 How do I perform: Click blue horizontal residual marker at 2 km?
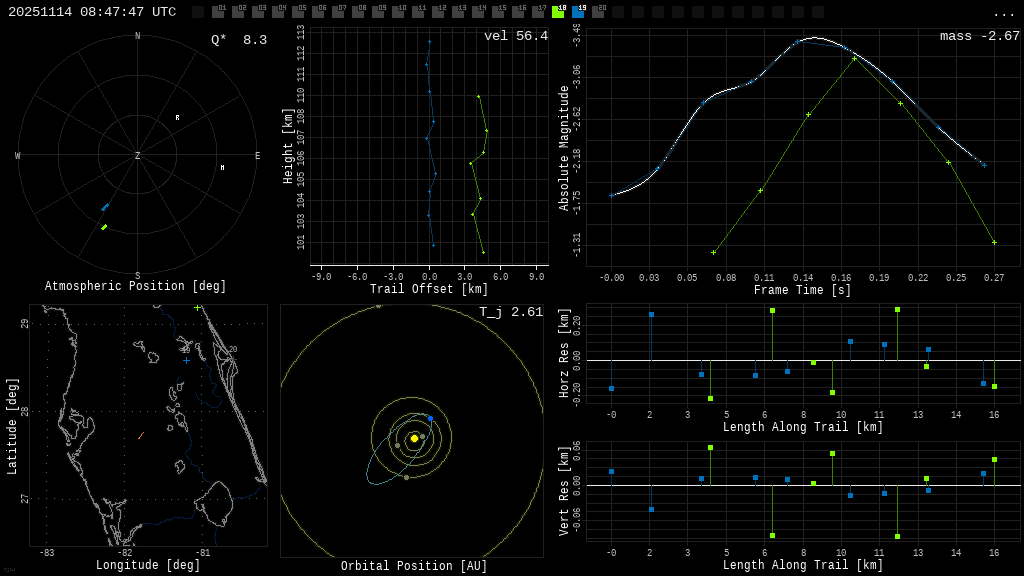click(x=651, y=315)
